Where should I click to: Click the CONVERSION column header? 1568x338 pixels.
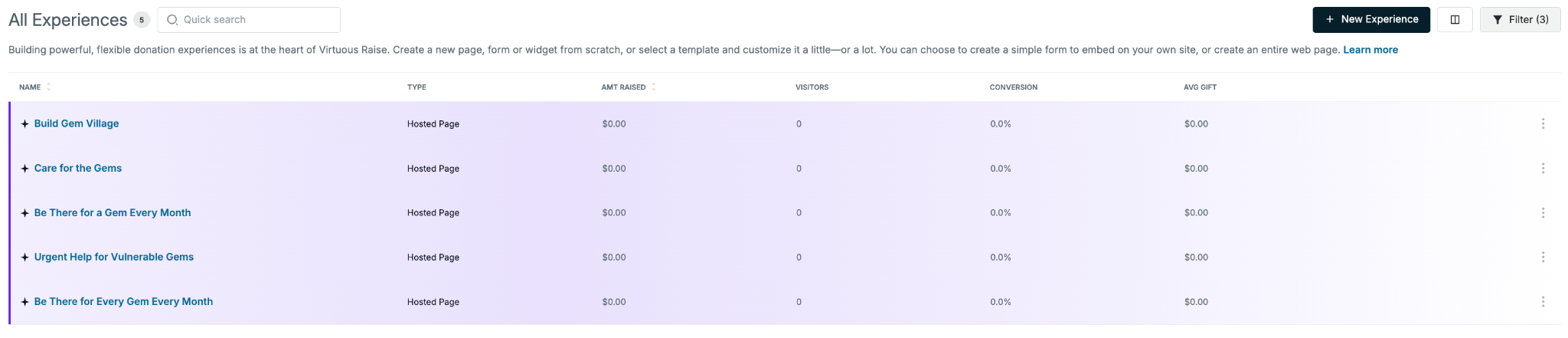click(1014, 87)
